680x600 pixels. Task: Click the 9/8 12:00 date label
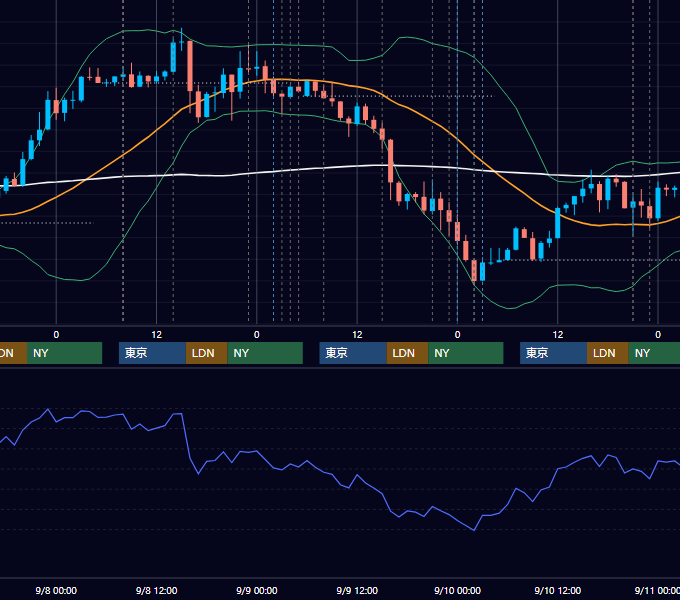[156, 590]
